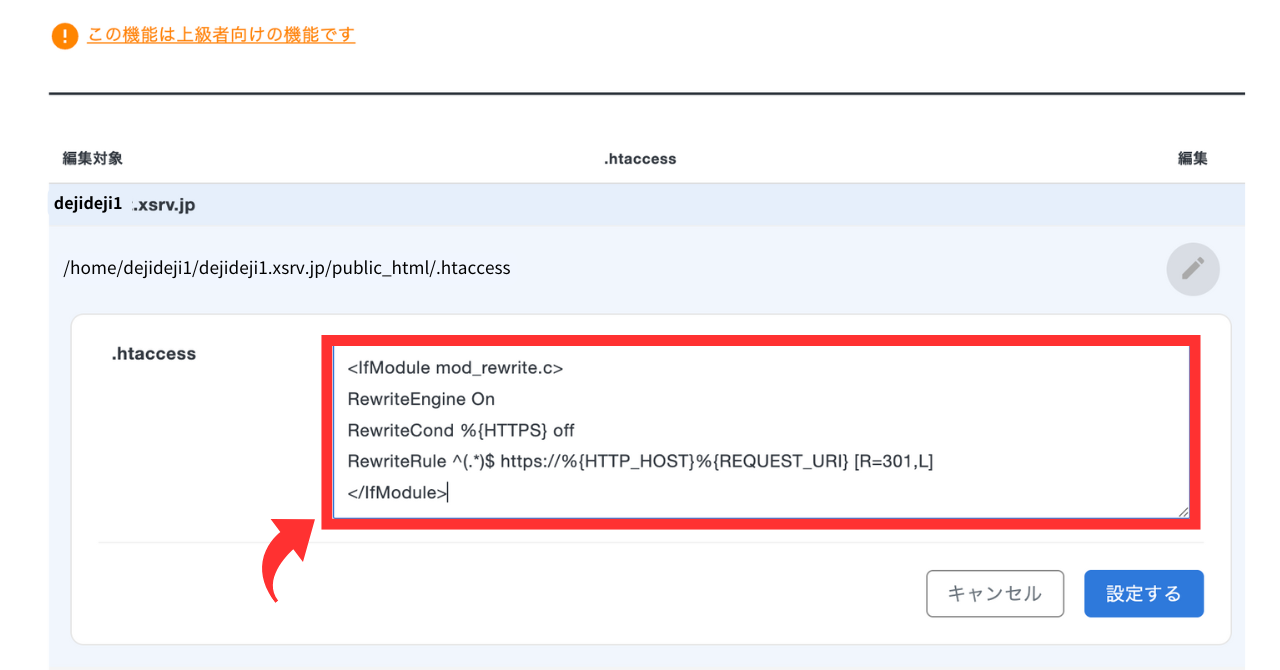Viewport: 1280px width, 670px height.
Task: Grab the textarea resize handle corner
Action: (x=1183, y=511)
